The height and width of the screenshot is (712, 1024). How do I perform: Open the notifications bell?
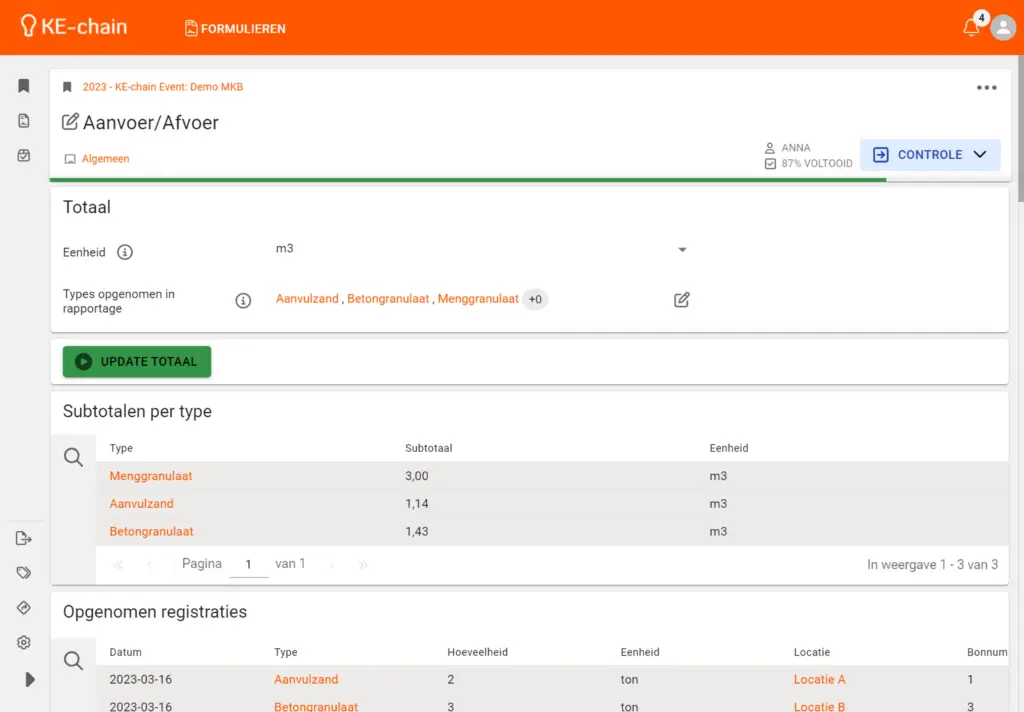(x=971, y=28)
